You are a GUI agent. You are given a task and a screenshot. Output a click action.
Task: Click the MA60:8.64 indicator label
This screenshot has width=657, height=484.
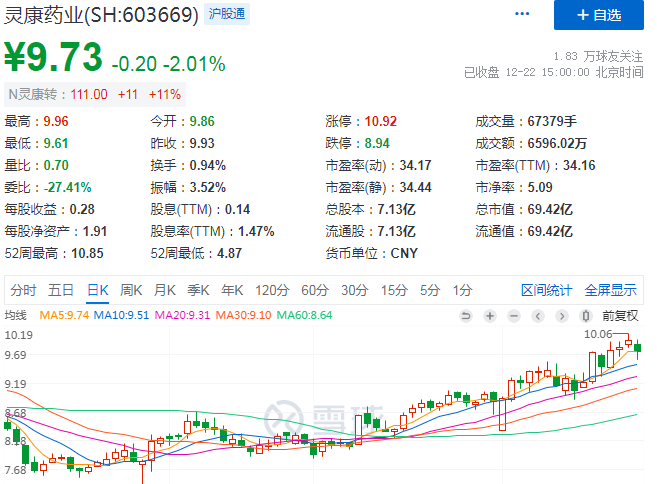[x=305, y=315]
